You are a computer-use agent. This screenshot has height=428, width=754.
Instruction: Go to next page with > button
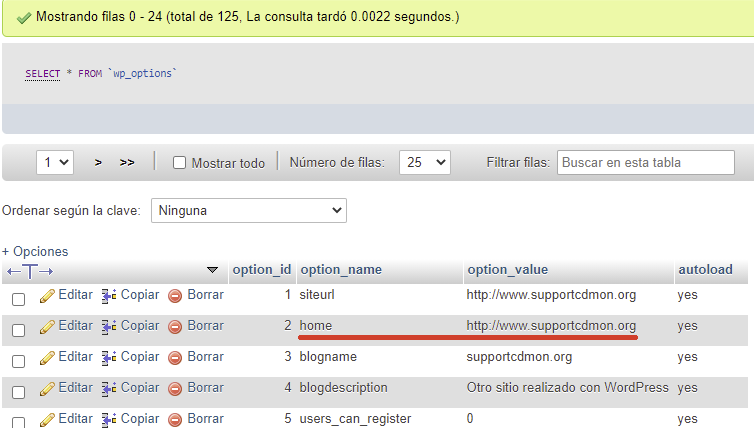pos(98,163)
